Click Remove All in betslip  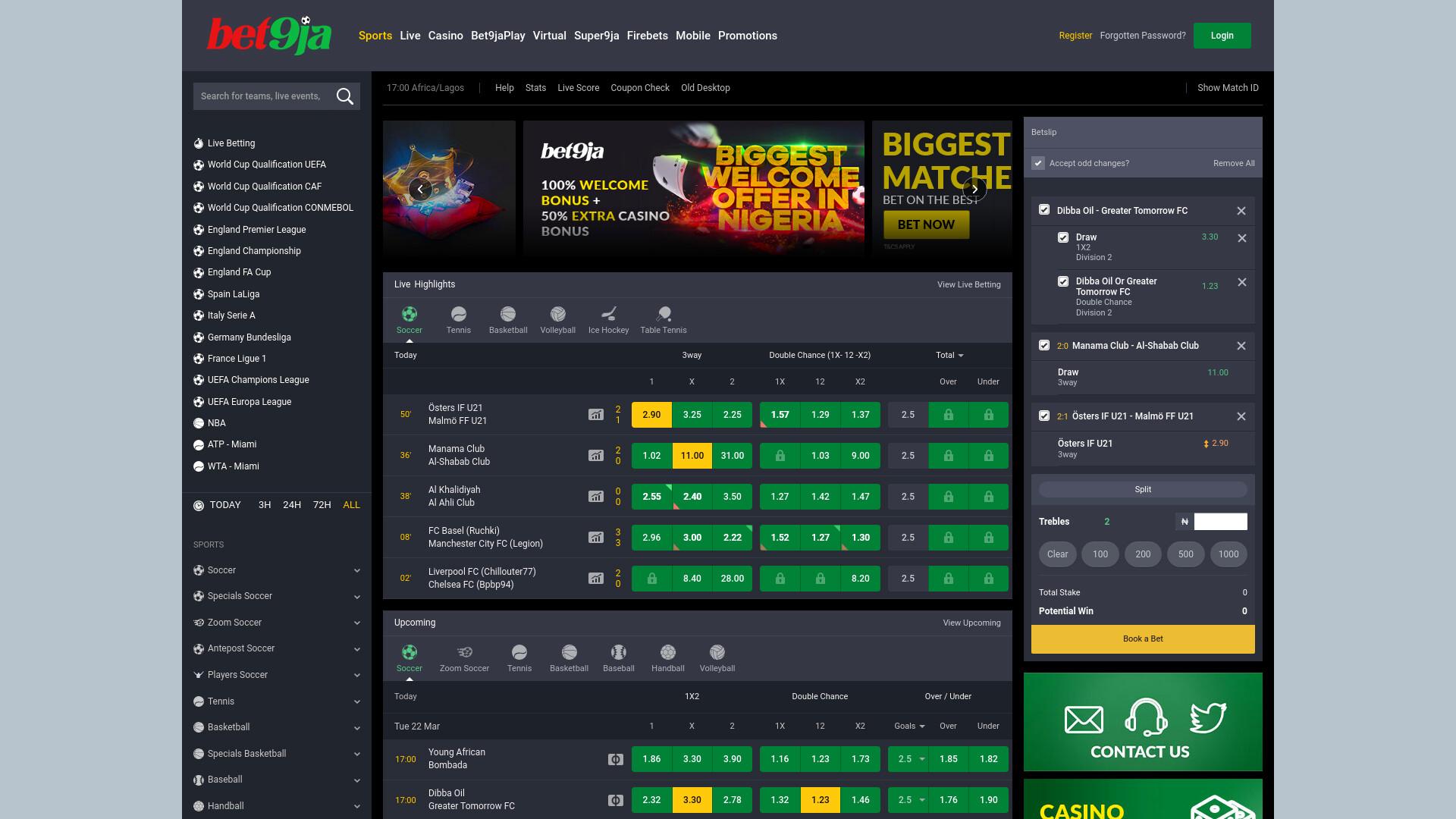[x=1234, y=163]
